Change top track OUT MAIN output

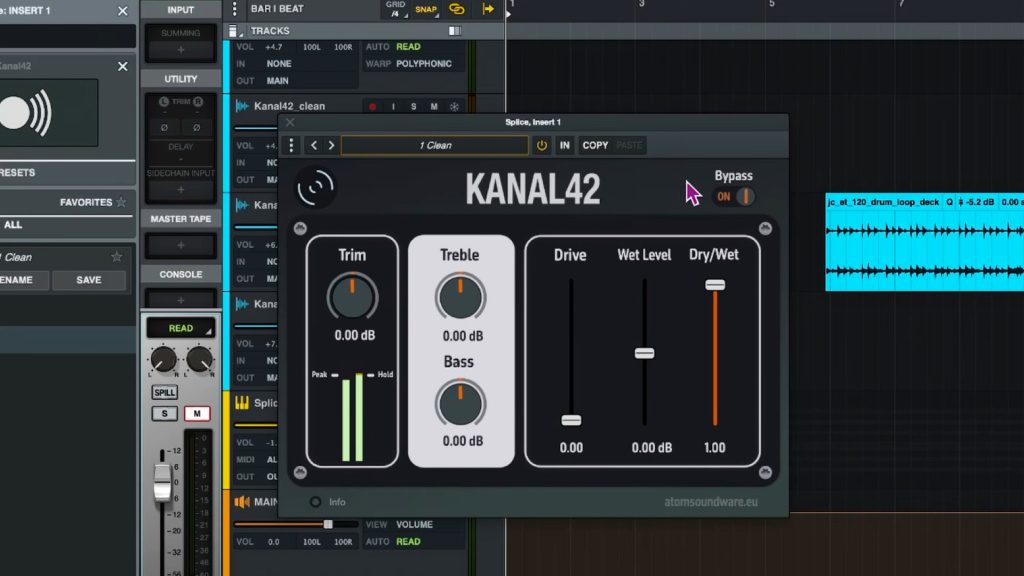(278, 80)
